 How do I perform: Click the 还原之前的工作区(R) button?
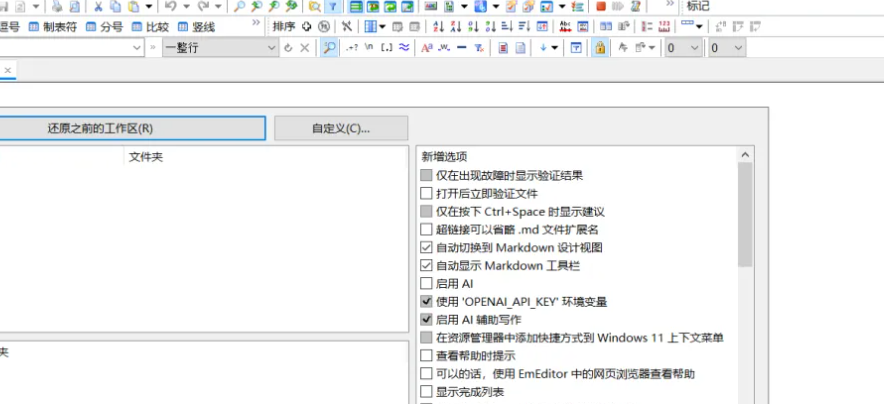tap(100, 128)
